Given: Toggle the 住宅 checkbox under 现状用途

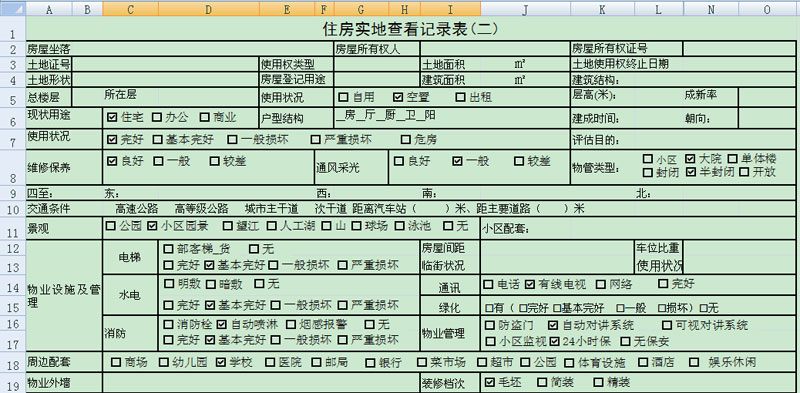Looking at the screenshot, I should [x=112, y=117].
